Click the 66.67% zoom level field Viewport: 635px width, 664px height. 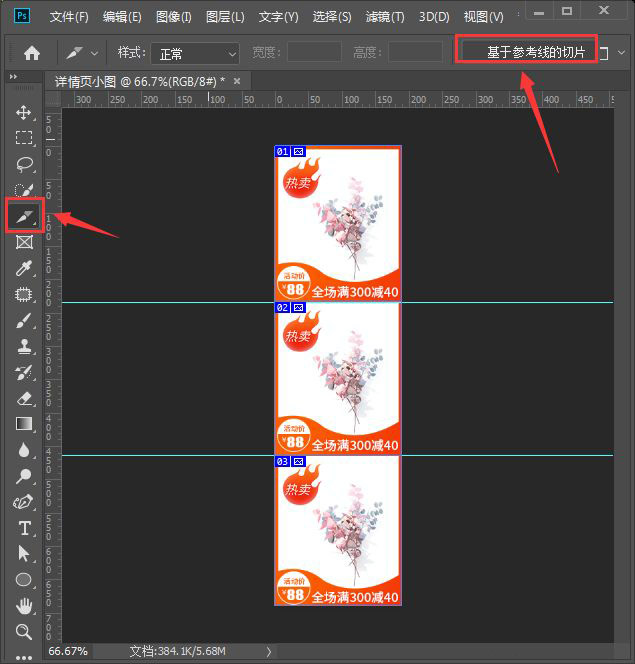[68, 651]
